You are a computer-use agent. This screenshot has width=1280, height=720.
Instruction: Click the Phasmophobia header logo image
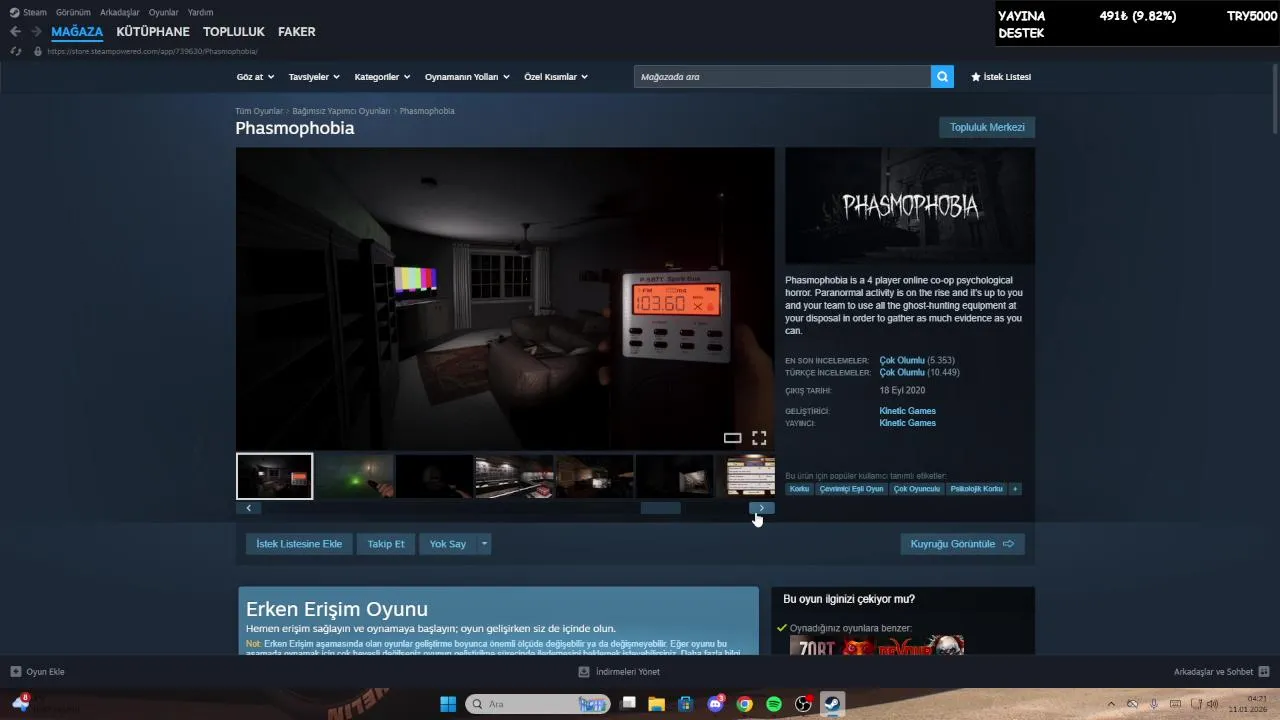pyautogui.click(x=910, y=206)
